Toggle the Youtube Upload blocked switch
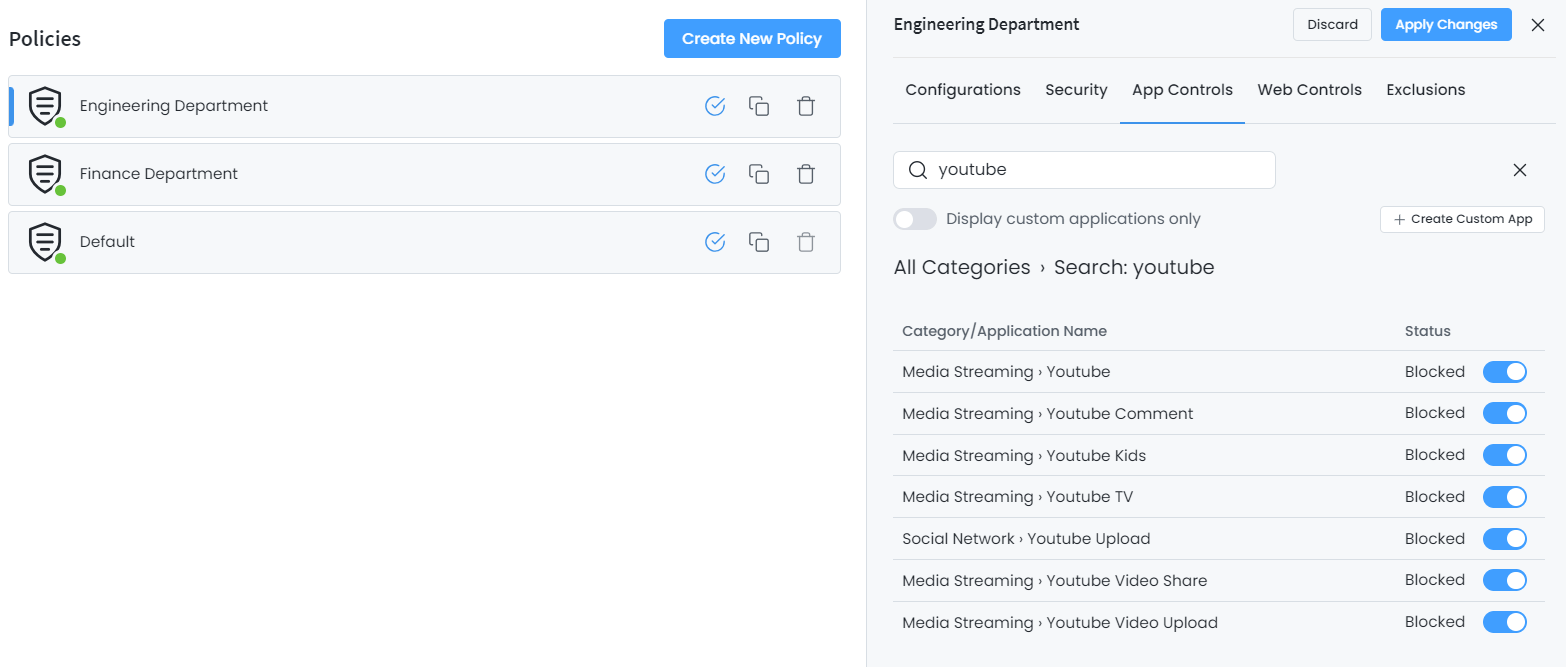 coord(1504,539)
